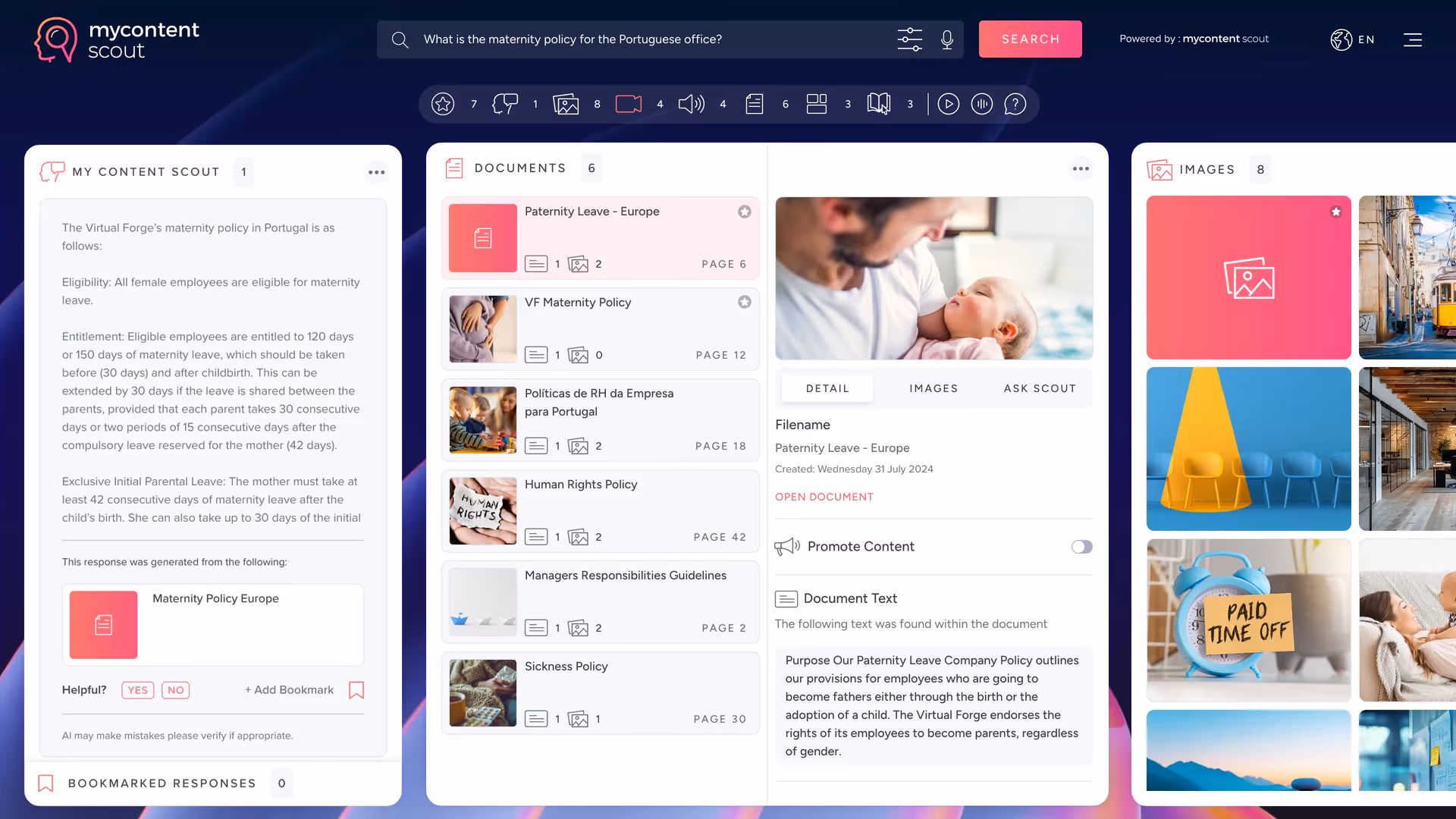Image resolution: width=1456 pixels, height=819 pixels.
Task: Click the Search button
Action: [1030, 39]
